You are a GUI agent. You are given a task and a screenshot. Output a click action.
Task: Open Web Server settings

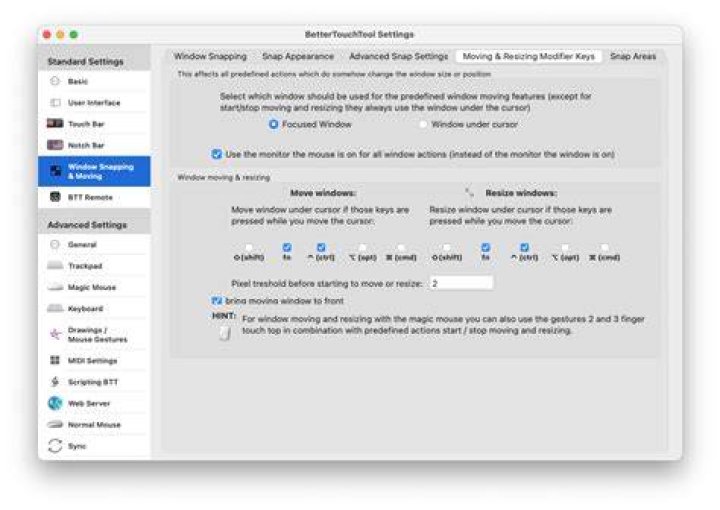coord(95,403)
